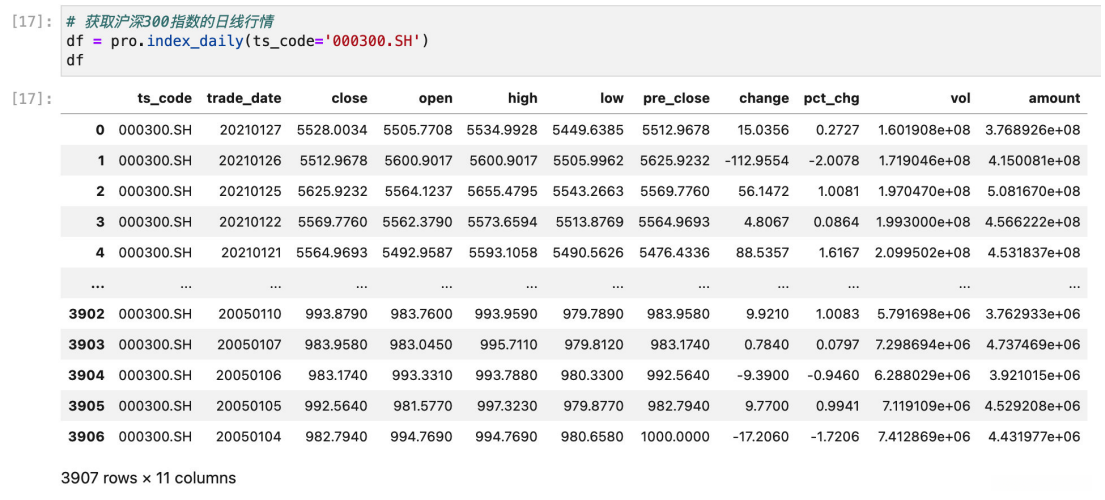Select the pct_chg column header

[x=831, y=98]
